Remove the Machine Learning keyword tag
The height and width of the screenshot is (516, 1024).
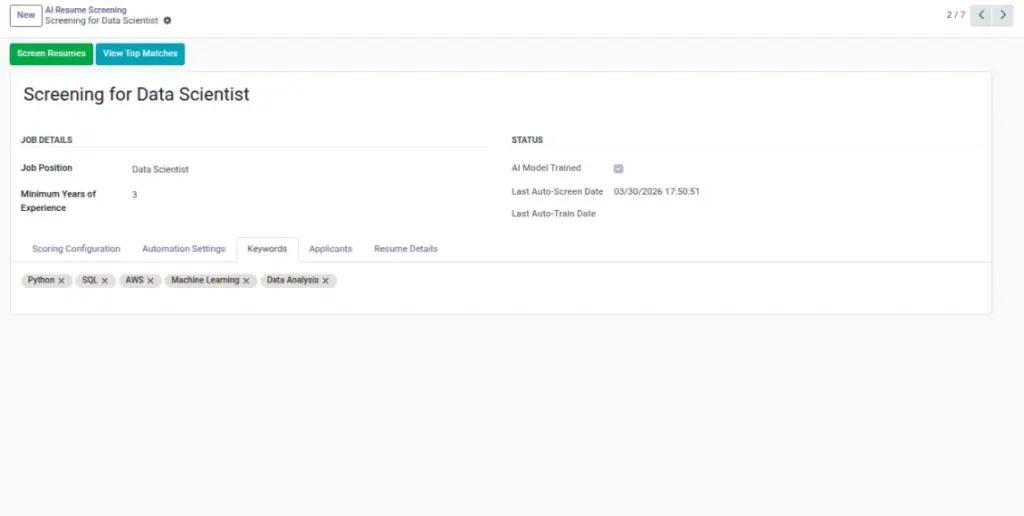[x=246, y=281]
